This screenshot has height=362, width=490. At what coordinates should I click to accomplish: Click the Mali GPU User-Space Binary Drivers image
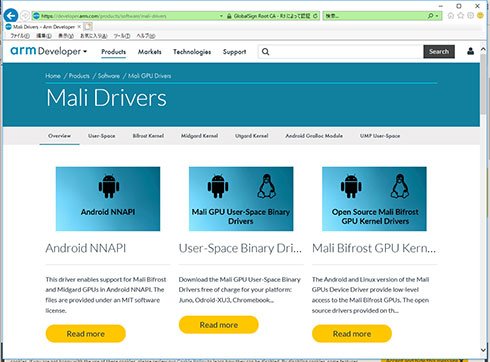tap(241, 199)
